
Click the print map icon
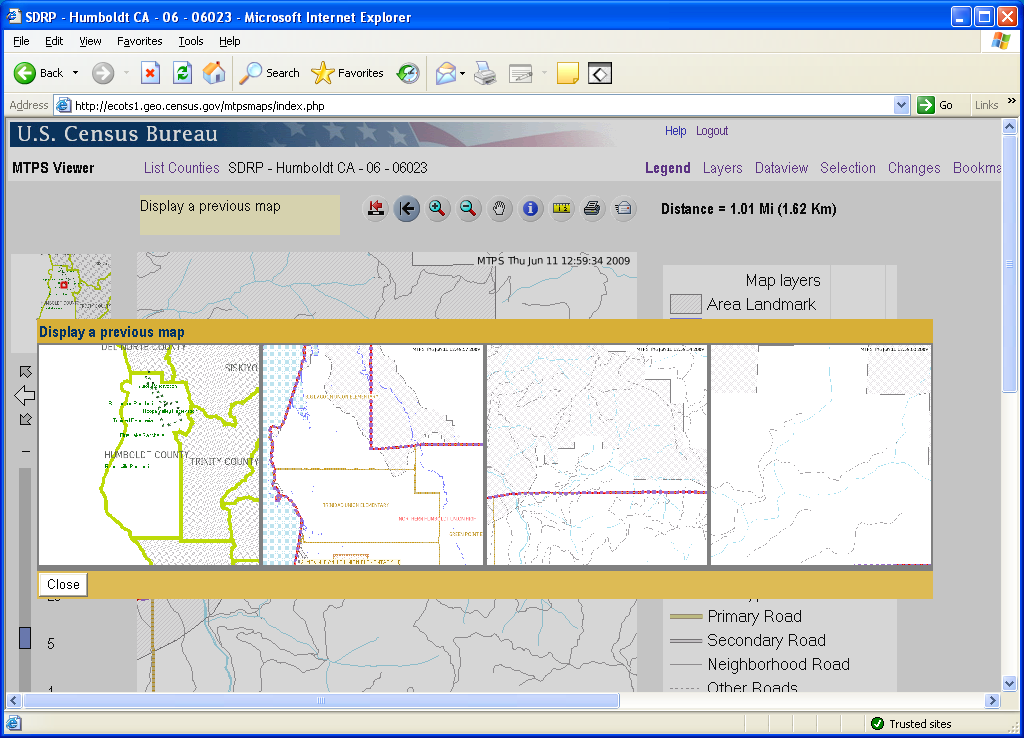pyautogui.click(x=592, y=209)
